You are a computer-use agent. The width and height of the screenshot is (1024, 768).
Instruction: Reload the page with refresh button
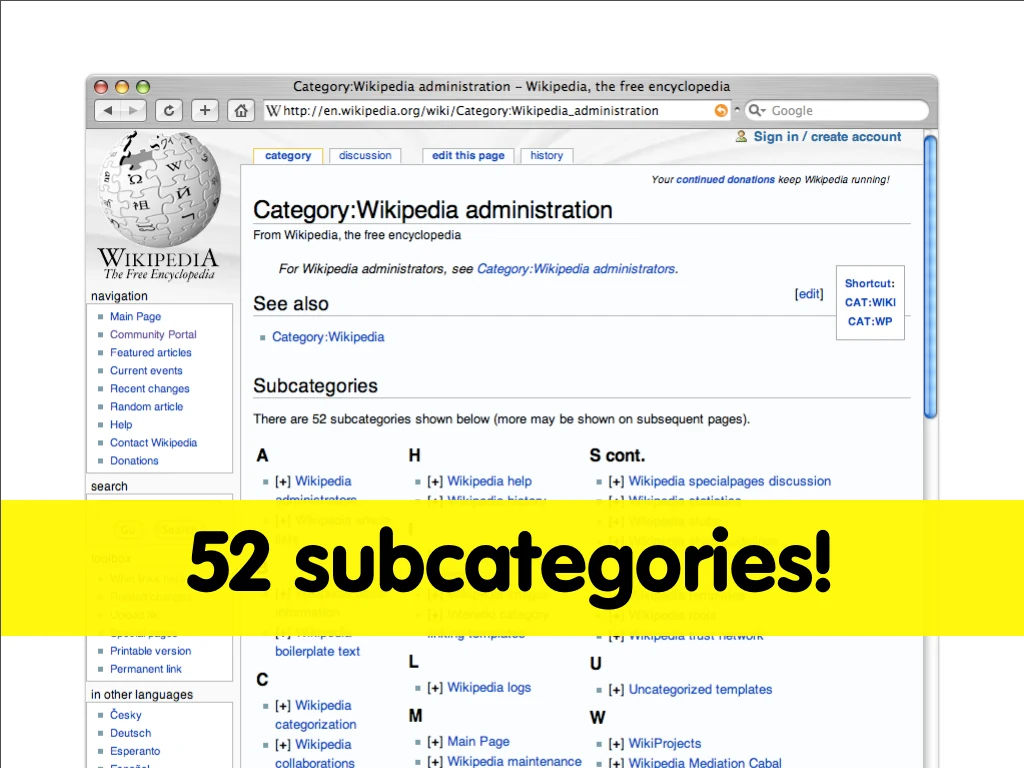(168, 110)
